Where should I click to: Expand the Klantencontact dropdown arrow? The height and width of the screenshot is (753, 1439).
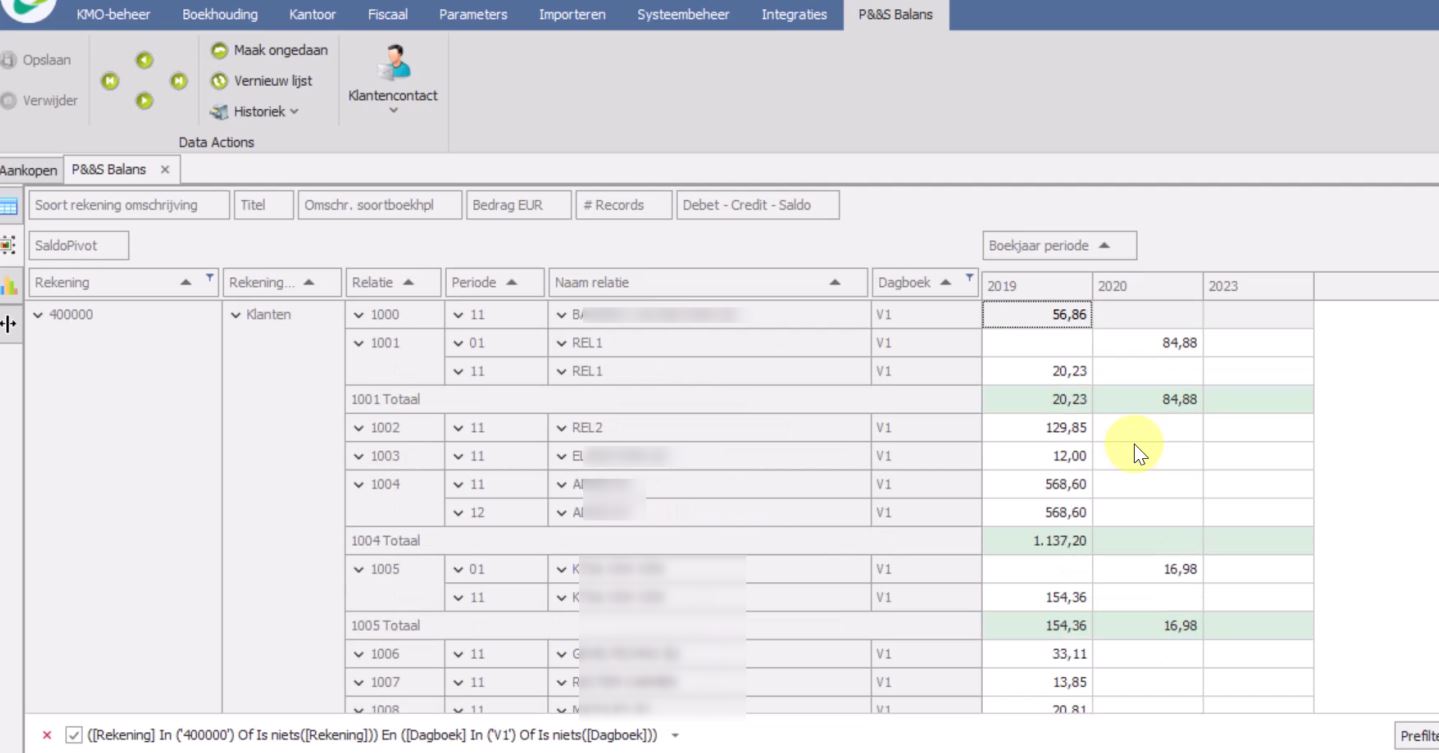pyautogui.click(x=393, y=111)
